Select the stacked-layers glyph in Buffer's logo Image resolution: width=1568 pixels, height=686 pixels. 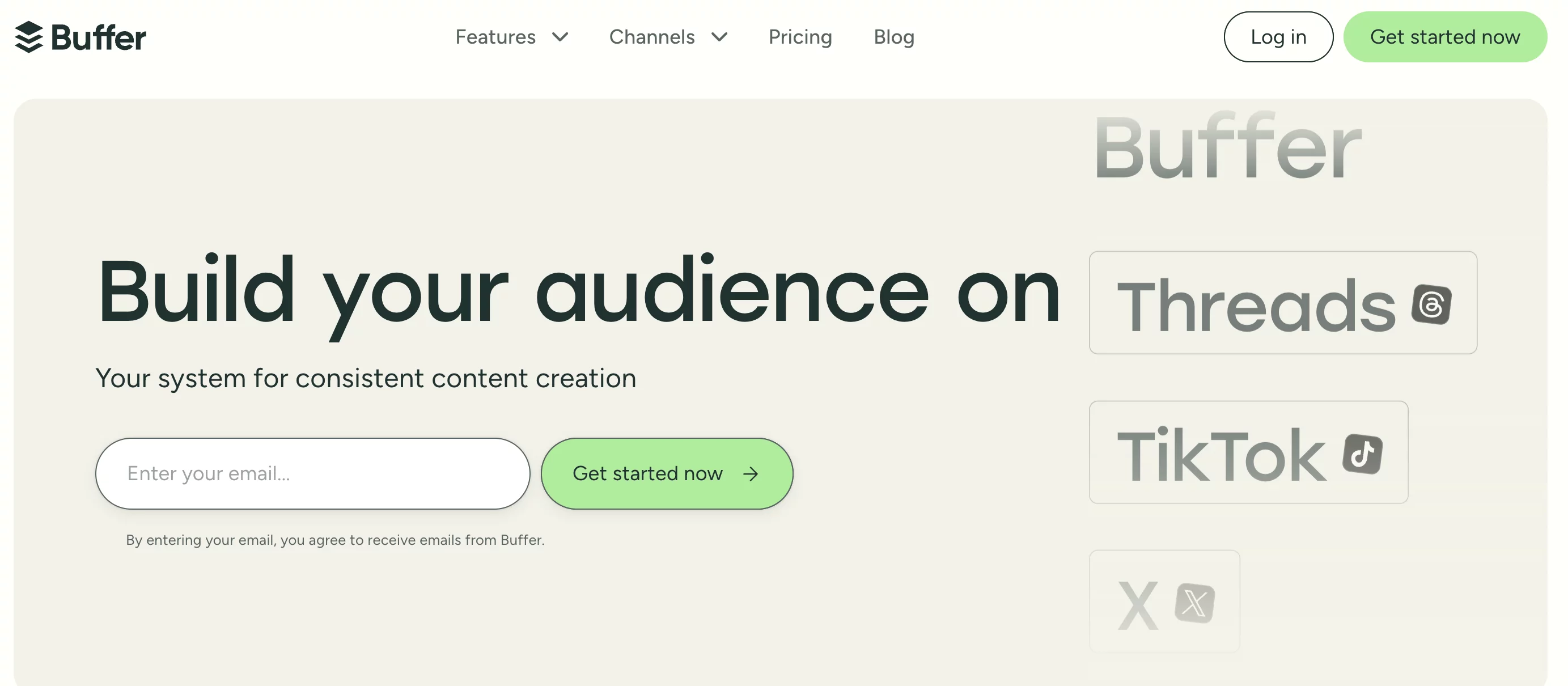coord(28,36)
